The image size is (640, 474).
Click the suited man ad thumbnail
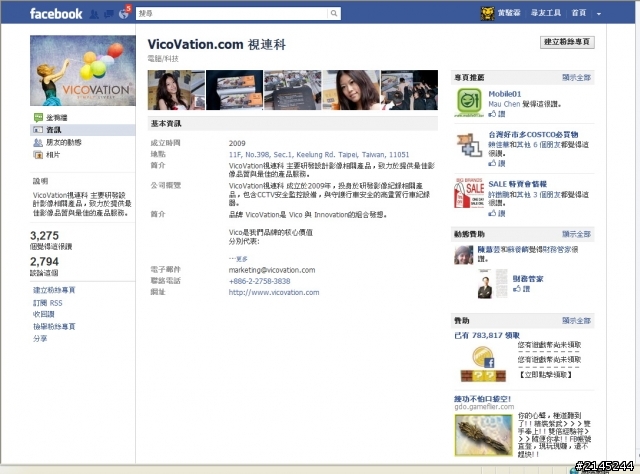point(485,285)
